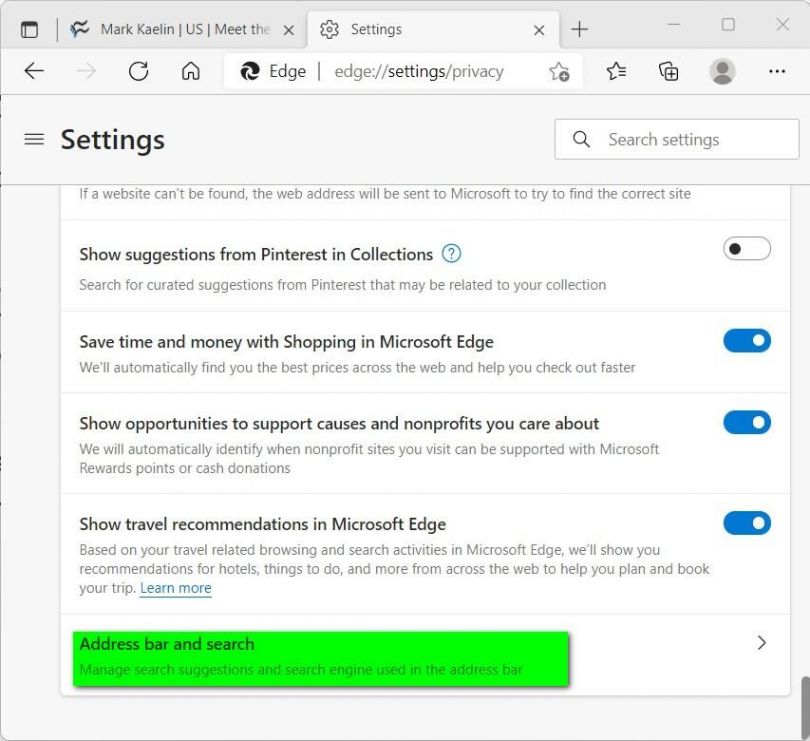Turn off travel recommendations in Microsoft Edge
Image resolution: width=810 pixels, height=741 pixels.
747,523
